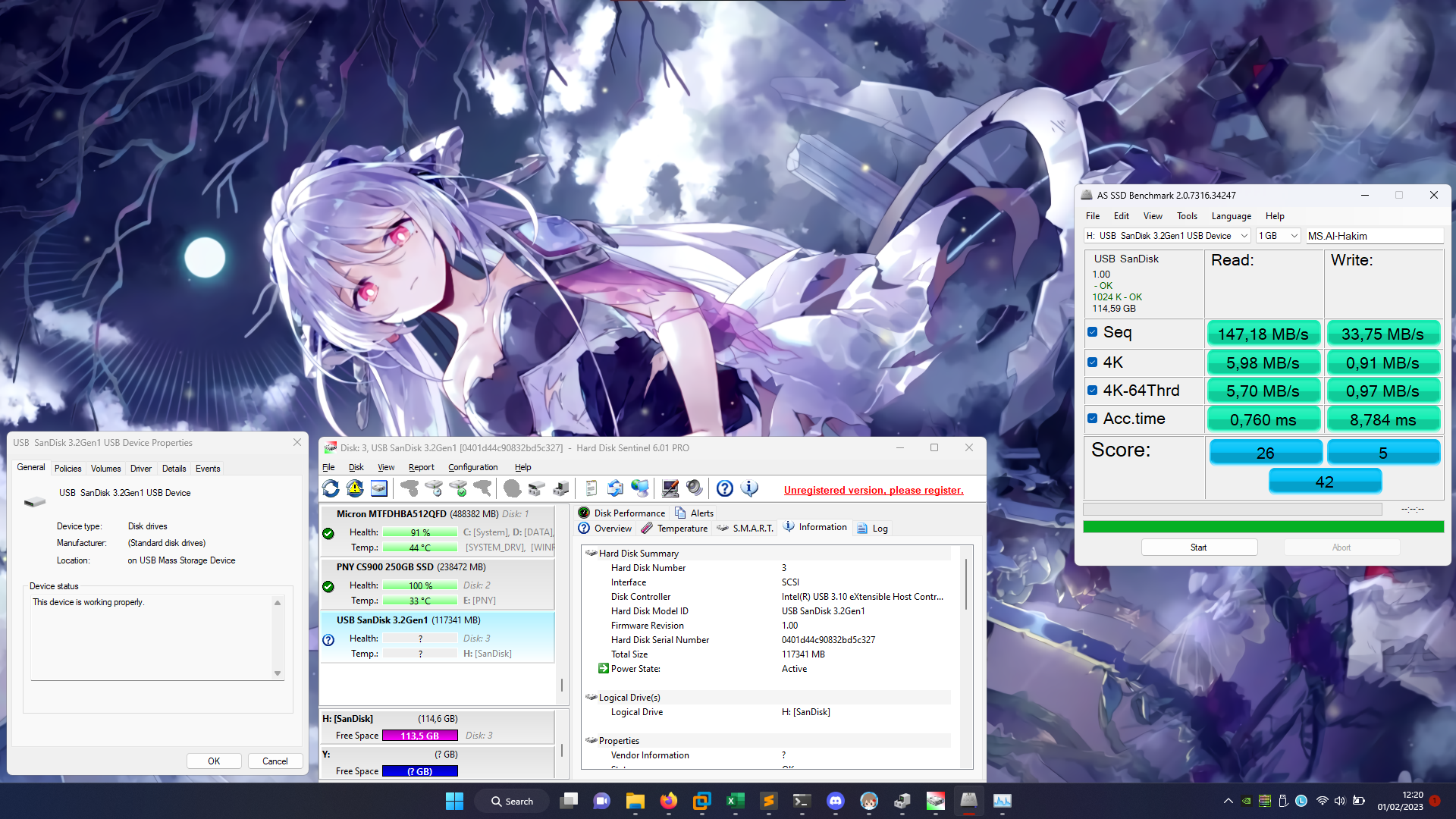This screenshot has width=1456, height=819.
Task: Click the information panel vertical scrollbar
Action: click(x=966, y=585)
